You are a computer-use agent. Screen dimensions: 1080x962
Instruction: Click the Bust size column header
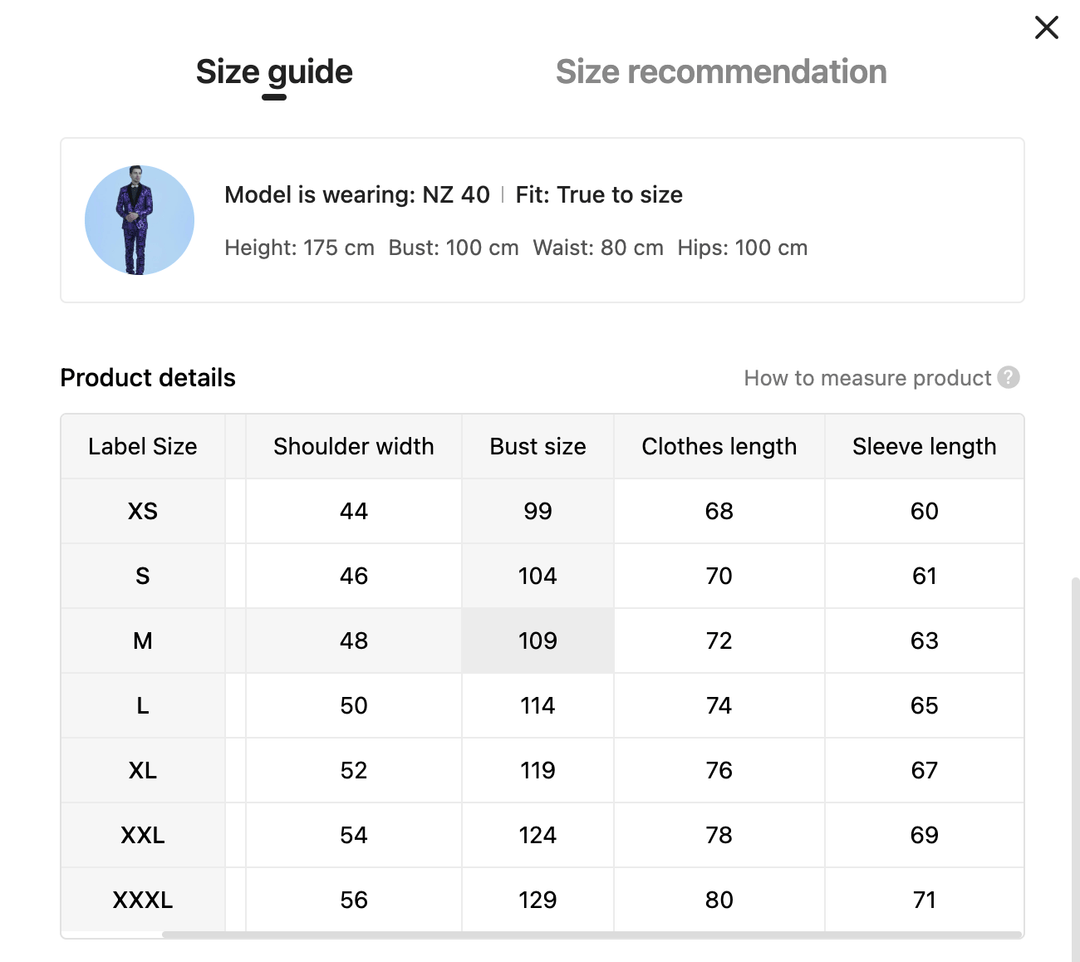tap(538, 447)
